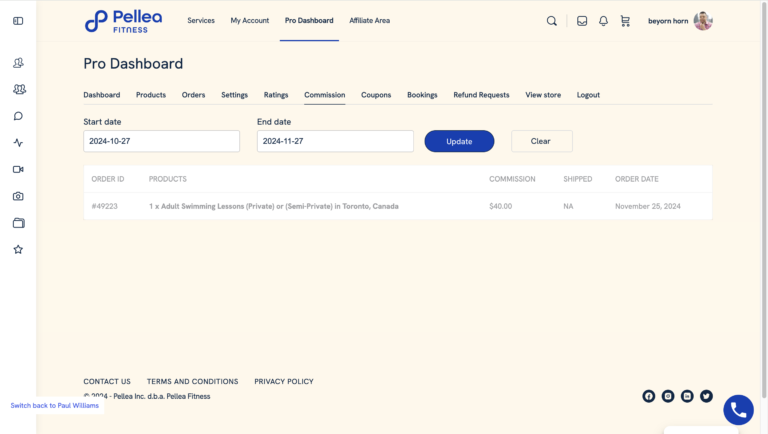Screen dimensions: 768x434
Task: Open the star favorites sidebar icon
Action: pyautogui.click(x=18, y=250)
